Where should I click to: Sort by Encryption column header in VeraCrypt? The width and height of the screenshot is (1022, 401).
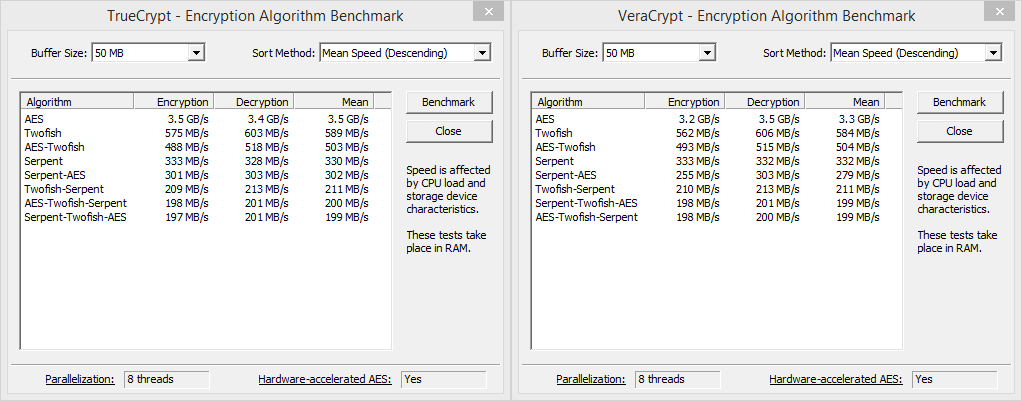pos(684,102)
